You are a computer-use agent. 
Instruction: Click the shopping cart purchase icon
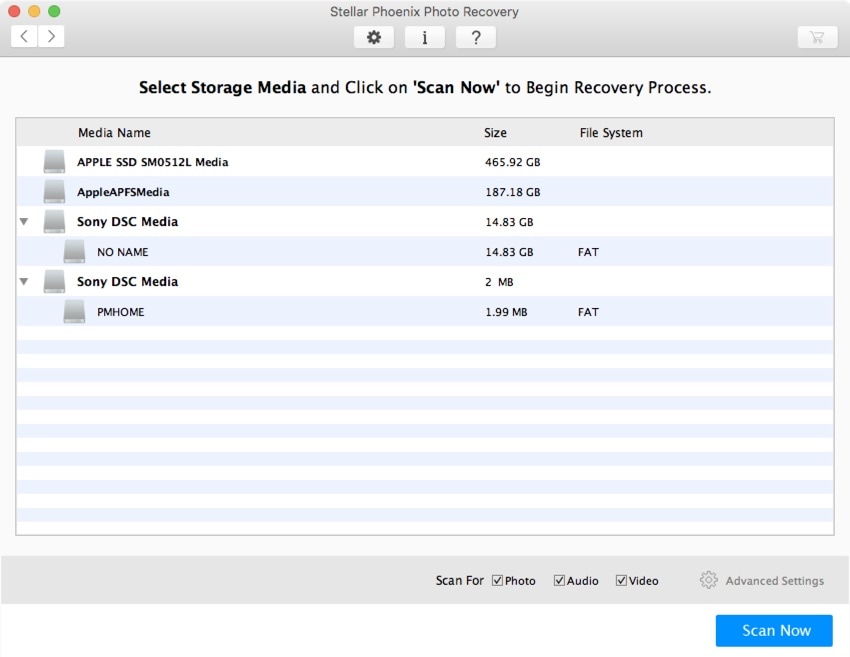[x=817, y=37]
